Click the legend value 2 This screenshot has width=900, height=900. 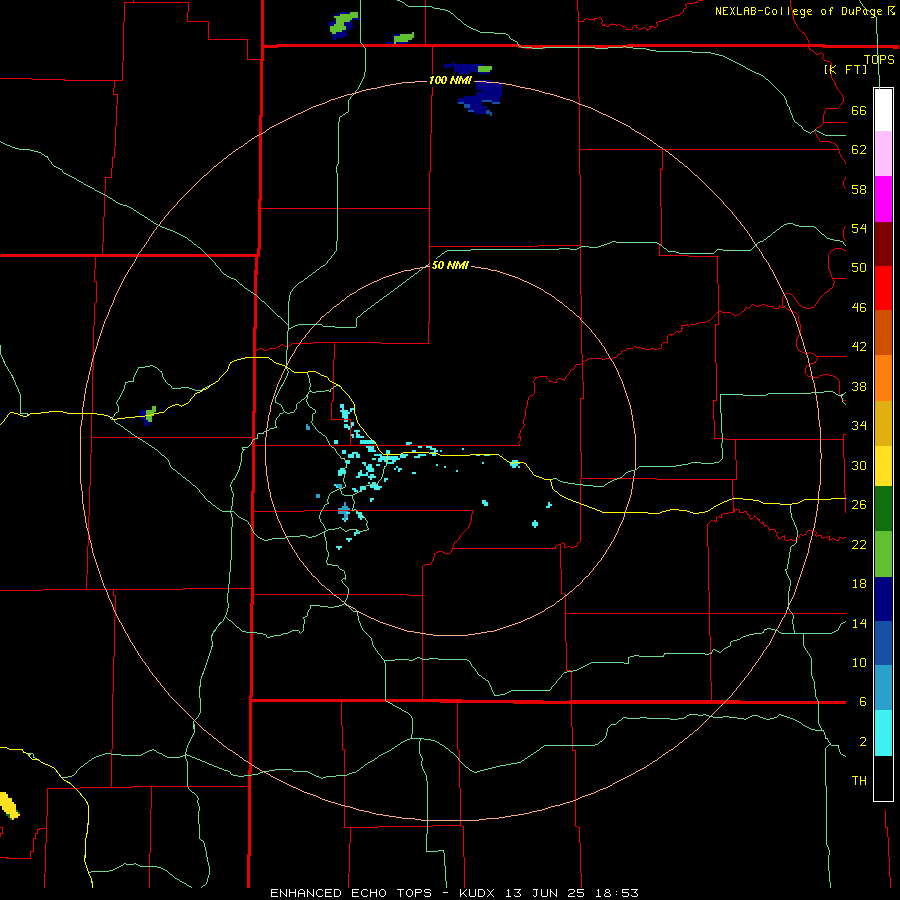862,742
